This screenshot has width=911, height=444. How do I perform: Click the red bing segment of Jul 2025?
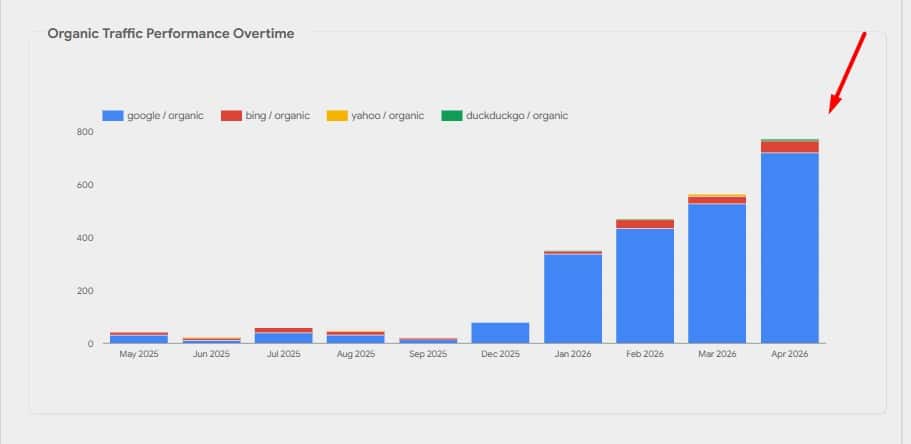[x=284, y=330]
